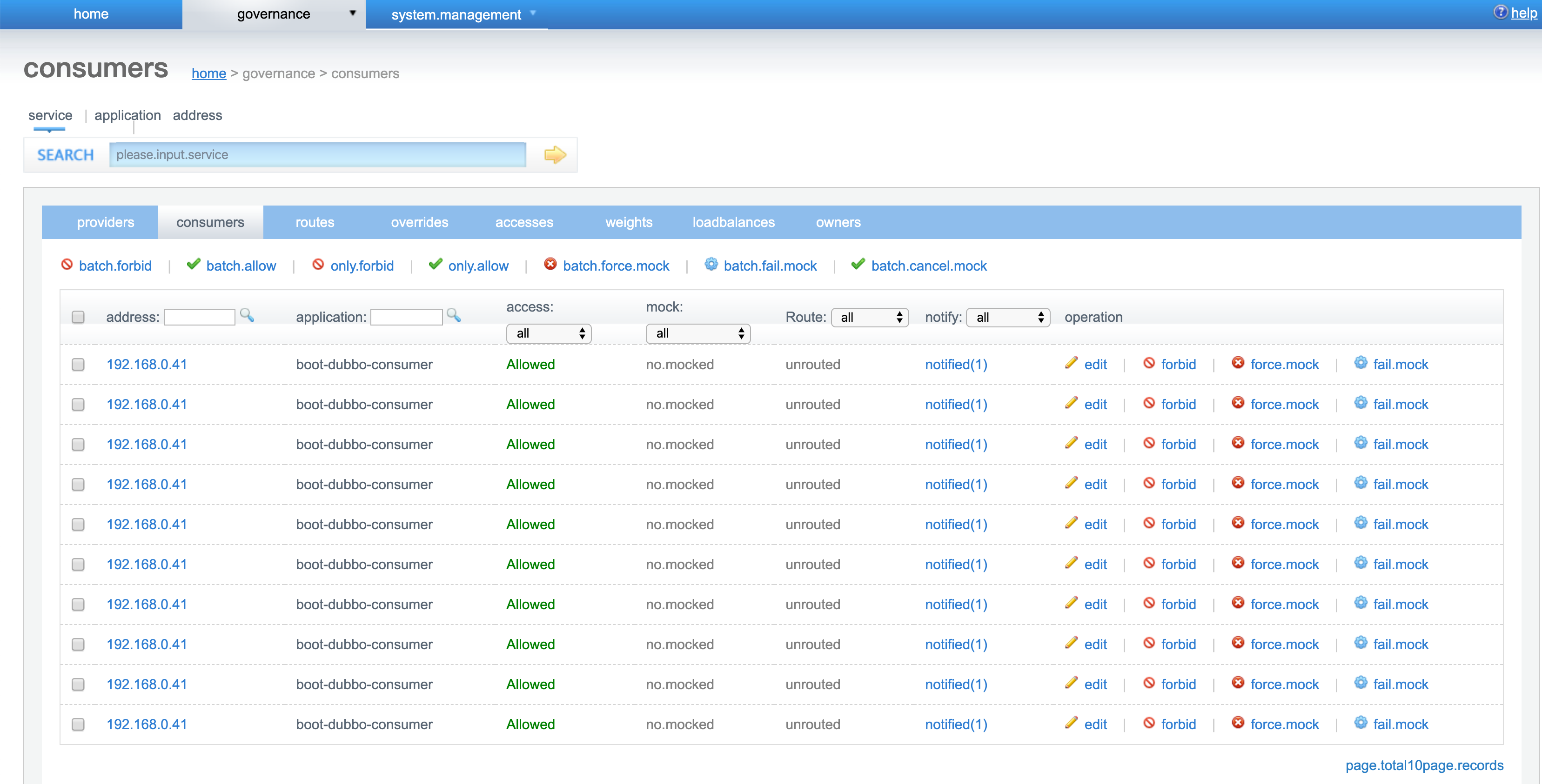Click the page.total10page.records text

pyautogui.click(x=1425, y=766)
